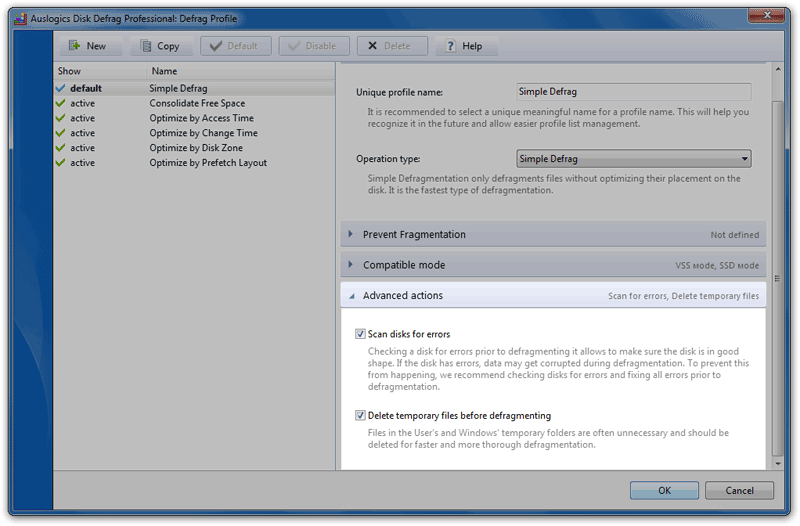
Task: Click the New profile toolbar button
Action: (90, 46)
